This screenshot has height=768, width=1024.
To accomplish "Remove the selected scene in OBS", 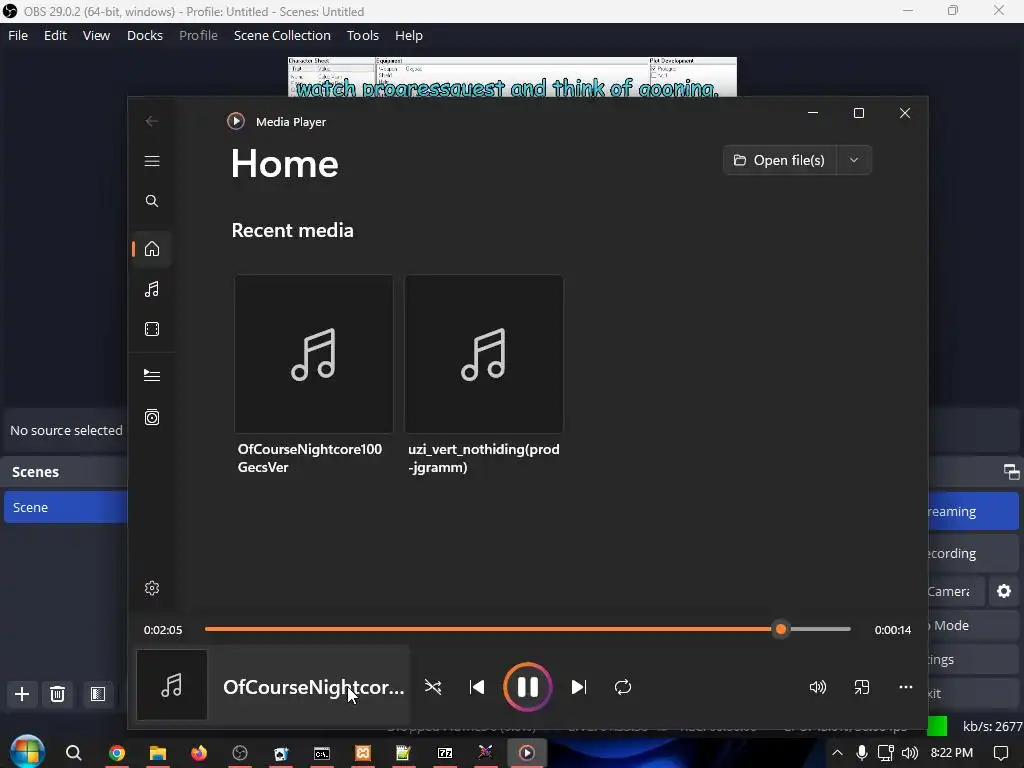I will (x=57, y=694).
